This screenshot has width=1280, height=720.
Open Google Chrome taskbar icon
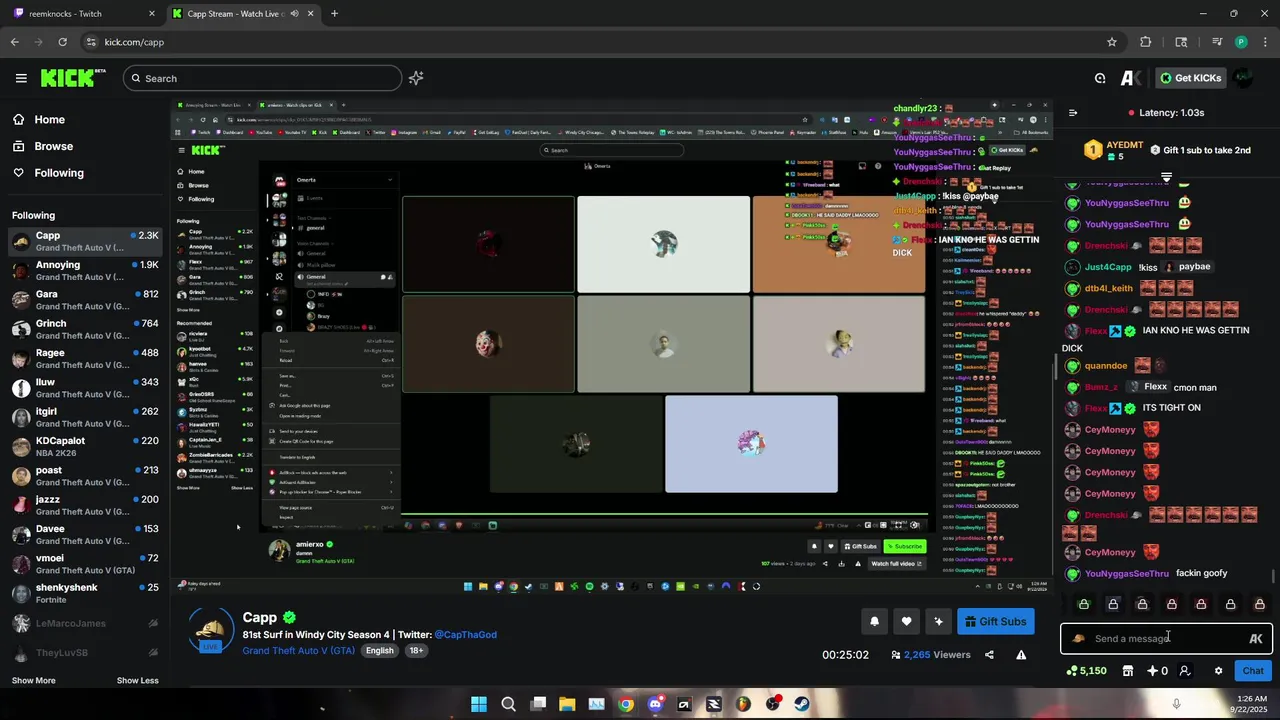click(x=626, y=704)
